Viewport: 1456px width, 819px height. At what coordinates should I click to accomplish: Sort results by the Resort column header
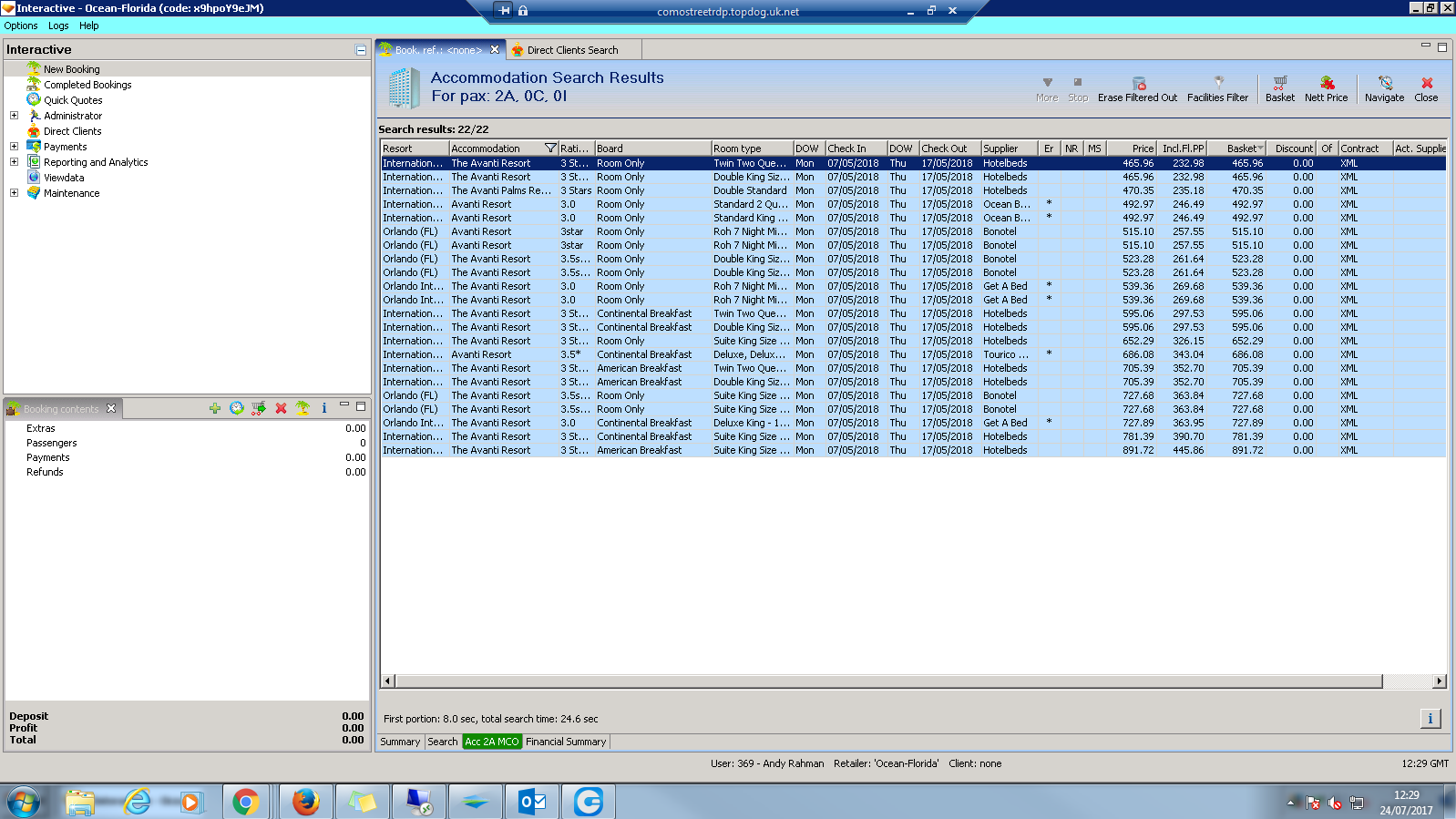tap(415, 148)
